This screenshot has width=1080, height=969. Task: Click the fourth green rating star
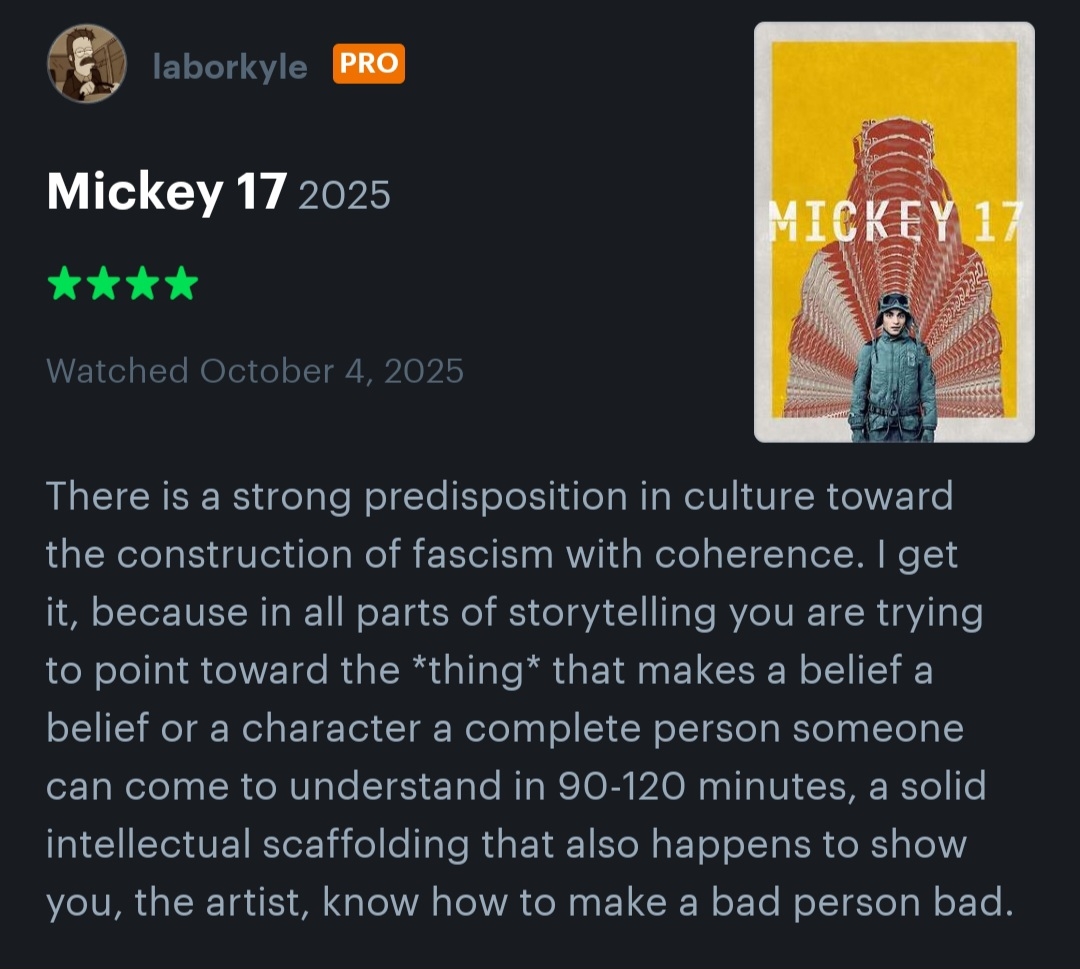pos(181,286)
